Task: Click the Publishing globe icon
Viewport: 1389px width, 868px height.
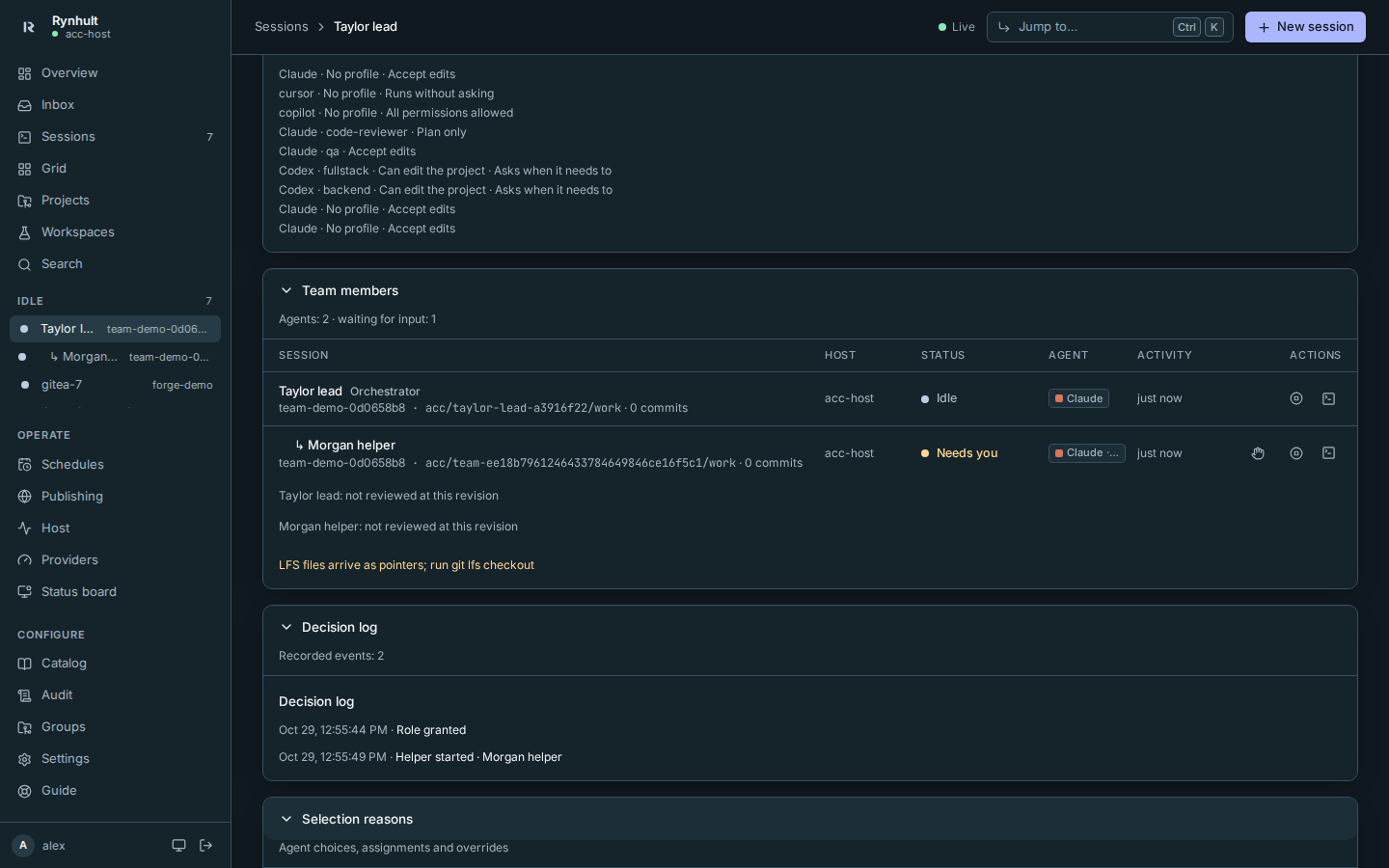Action: tap(25, 497)
